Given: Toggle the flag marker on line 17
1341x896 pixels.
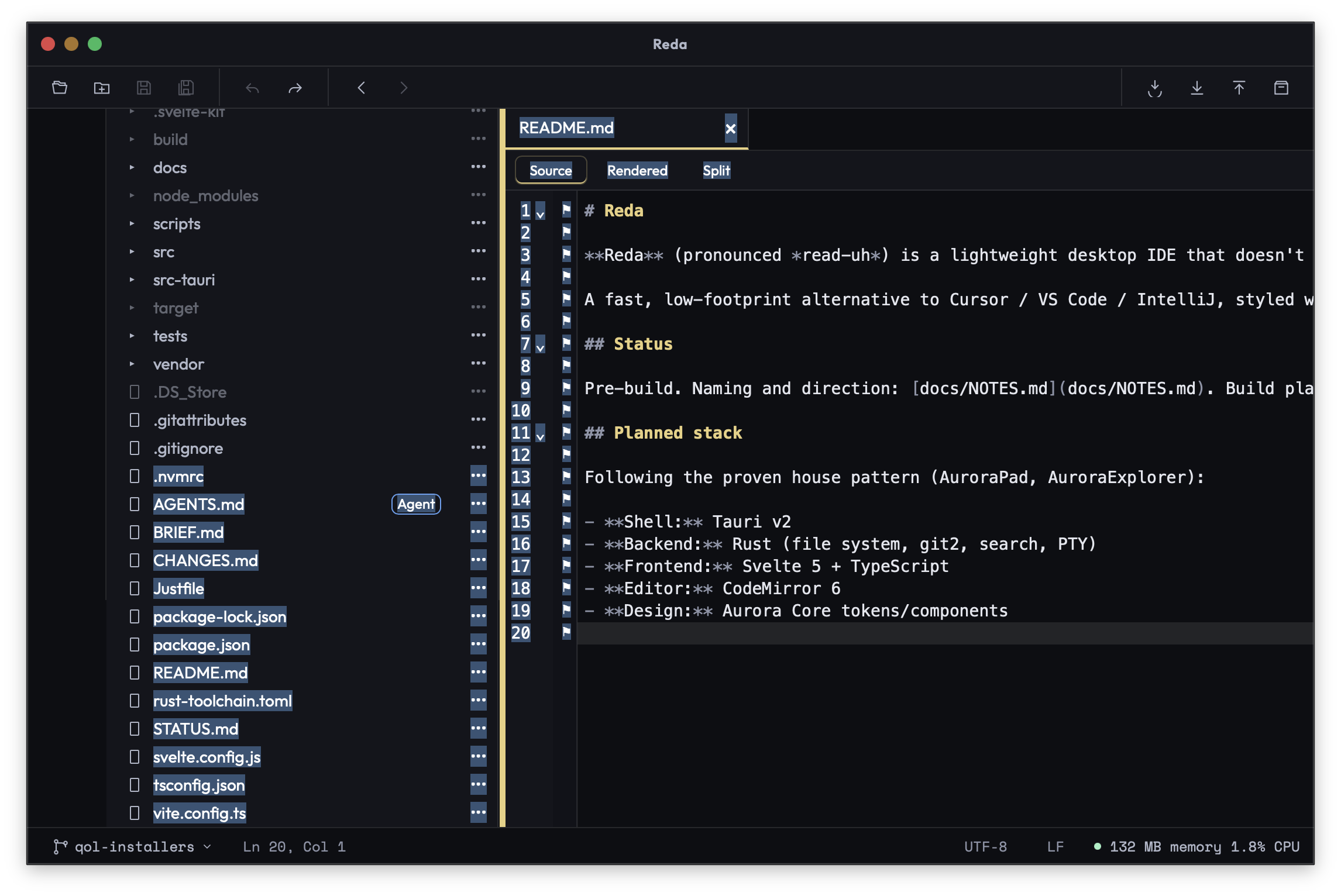Looking at the screenshot, I should tap(566, 565).
